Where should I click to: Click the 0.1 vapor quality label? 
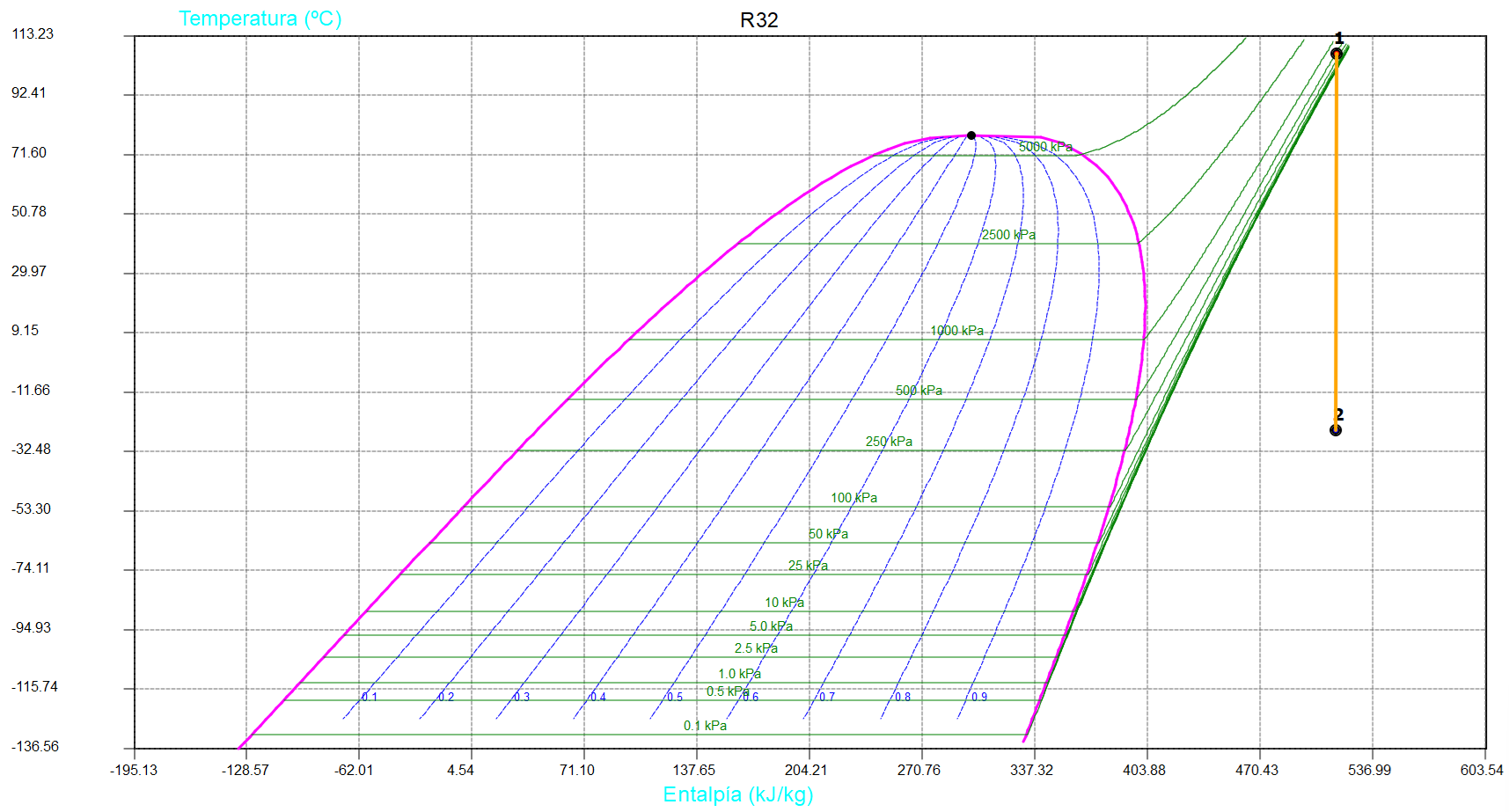(x=370, y=697)
